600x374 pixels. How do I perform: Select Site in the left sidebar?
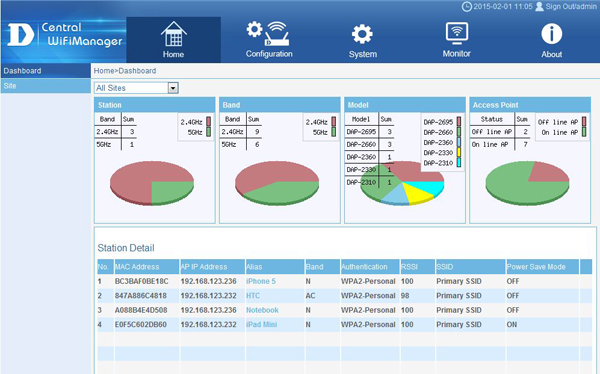46,86
